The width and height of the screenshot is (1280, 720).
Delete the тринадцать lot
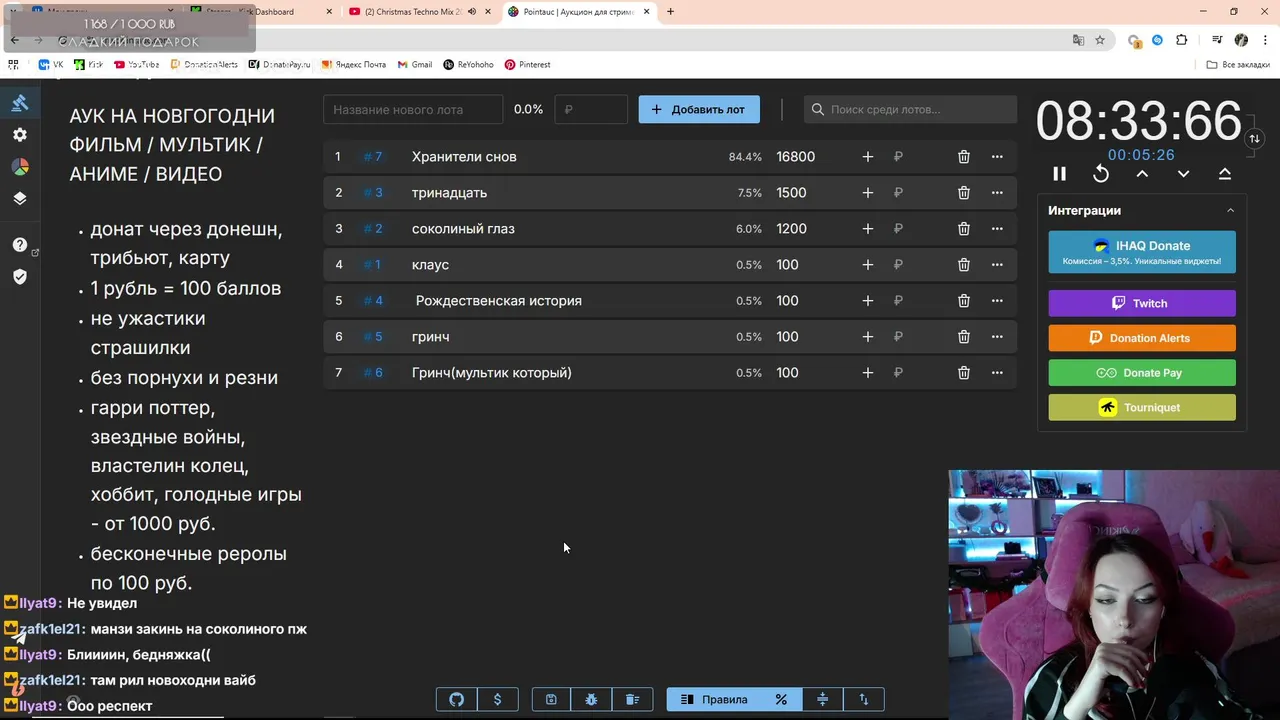pos(964,193)
